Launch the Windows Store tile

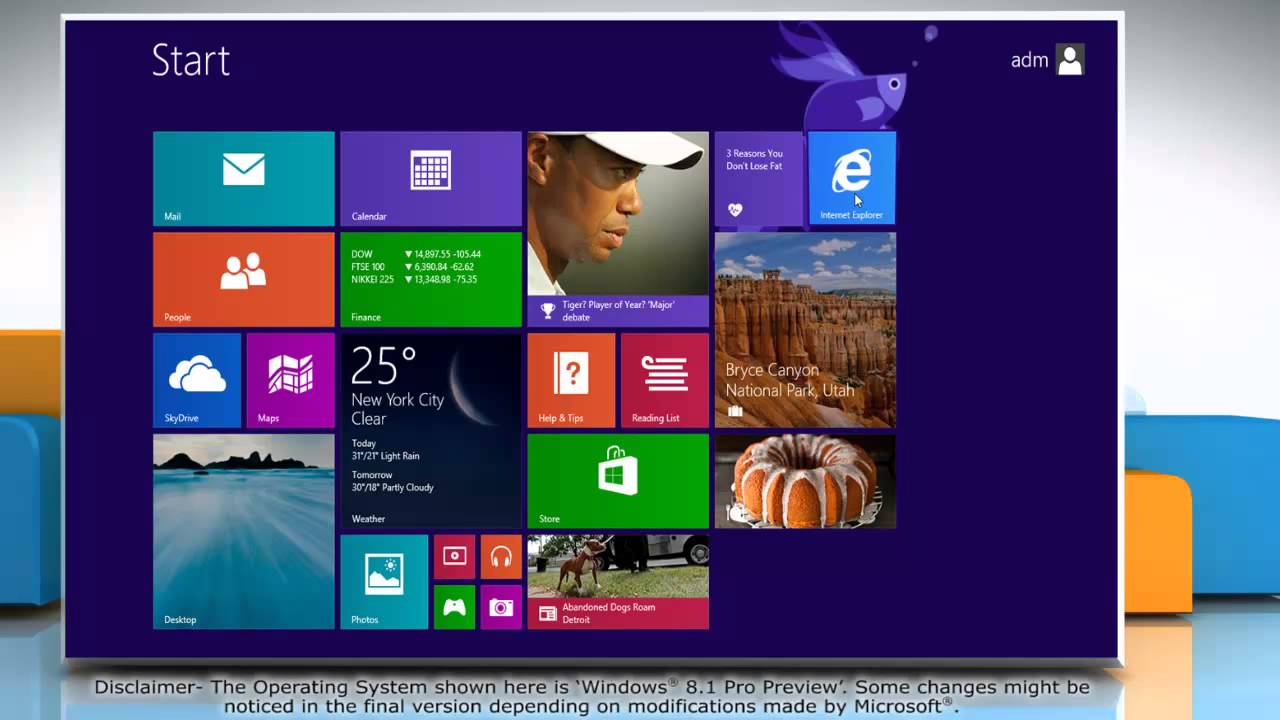618,481
